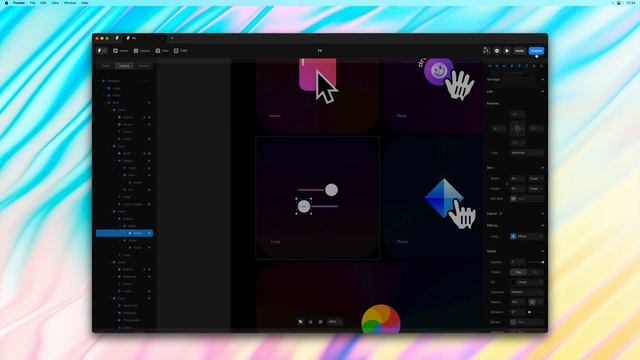Open the Apple menu
This screenshot has width=640, height=360.
tap(6, 2)
